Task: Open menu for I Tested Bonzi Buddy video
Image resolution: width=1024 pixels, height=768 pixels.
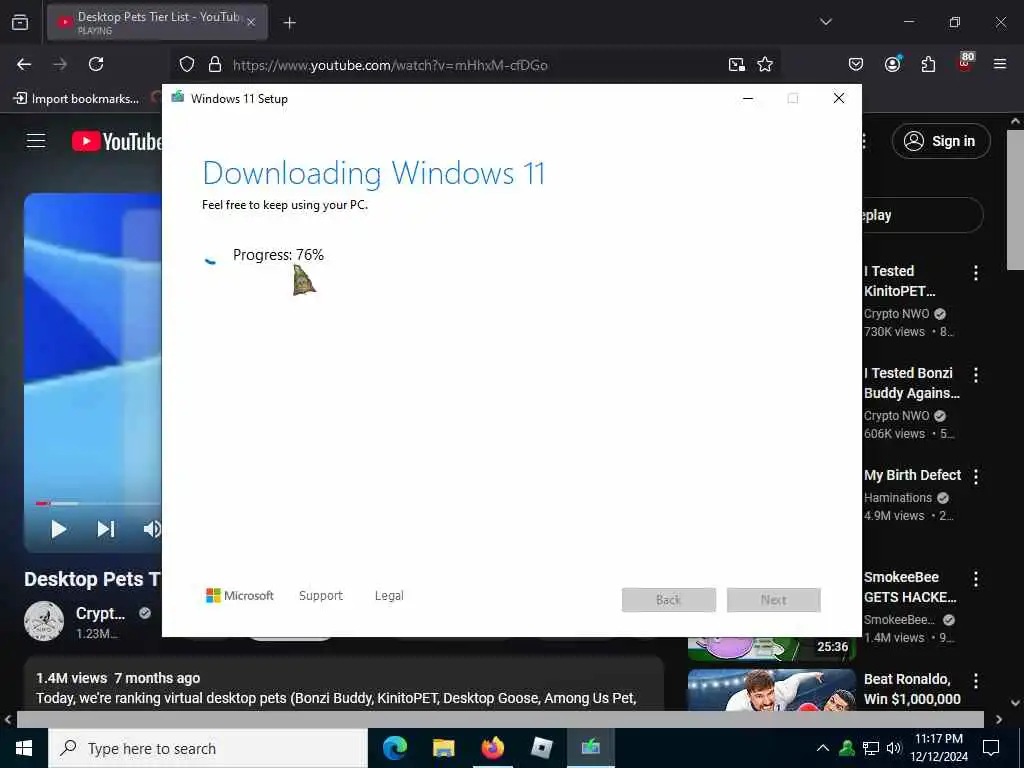Action: point(976,375)
